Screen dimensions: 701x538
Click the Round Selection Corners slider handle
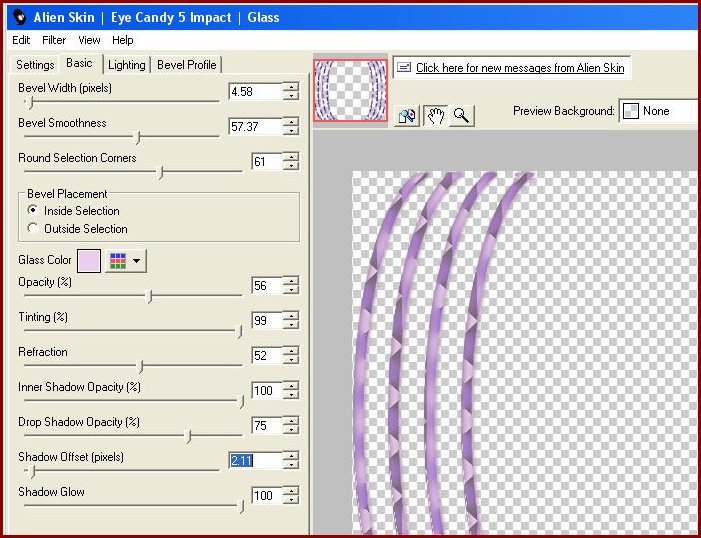click(x=160, y=172)
